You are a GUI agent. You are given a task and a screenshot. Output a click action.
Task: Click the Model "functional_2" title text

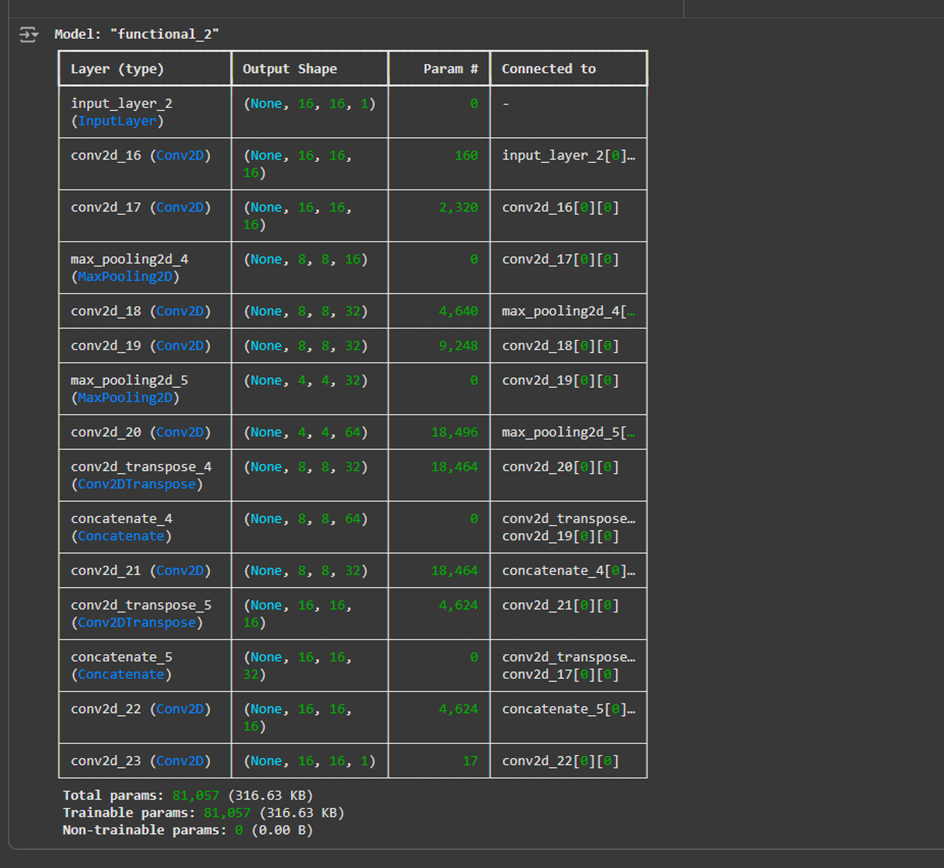coord(136,34)
